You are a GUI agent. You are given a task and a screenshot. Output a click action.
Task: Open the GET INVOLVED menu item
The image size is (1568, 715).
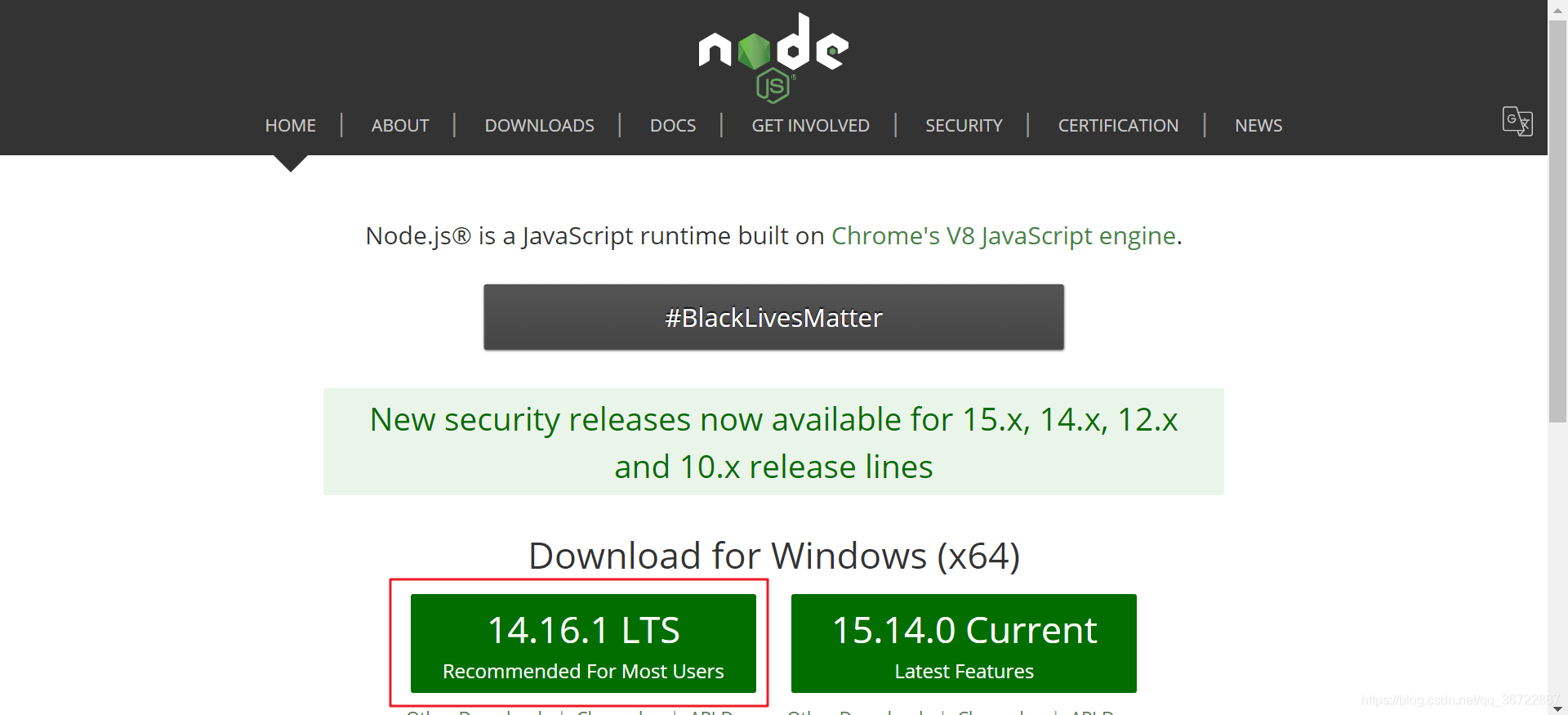click(811, 126)
